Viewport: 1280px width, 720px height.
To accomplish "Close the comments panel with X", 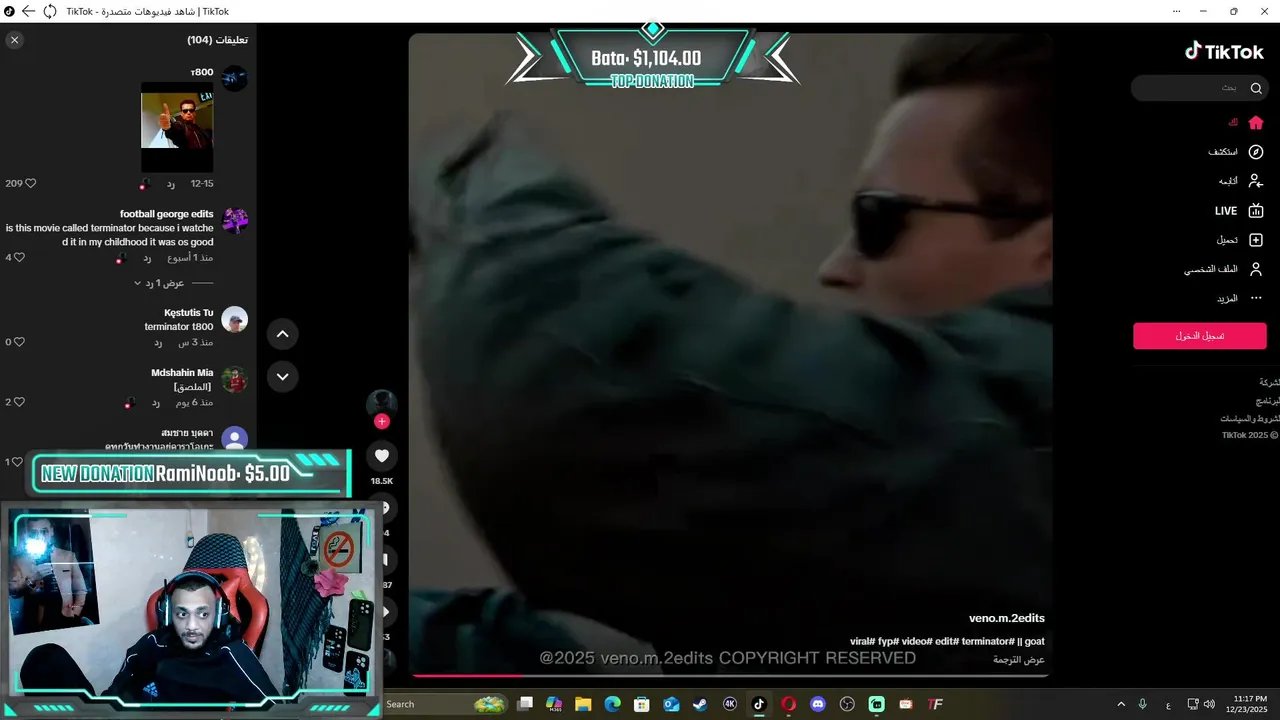I will click(x=14, y=40).
